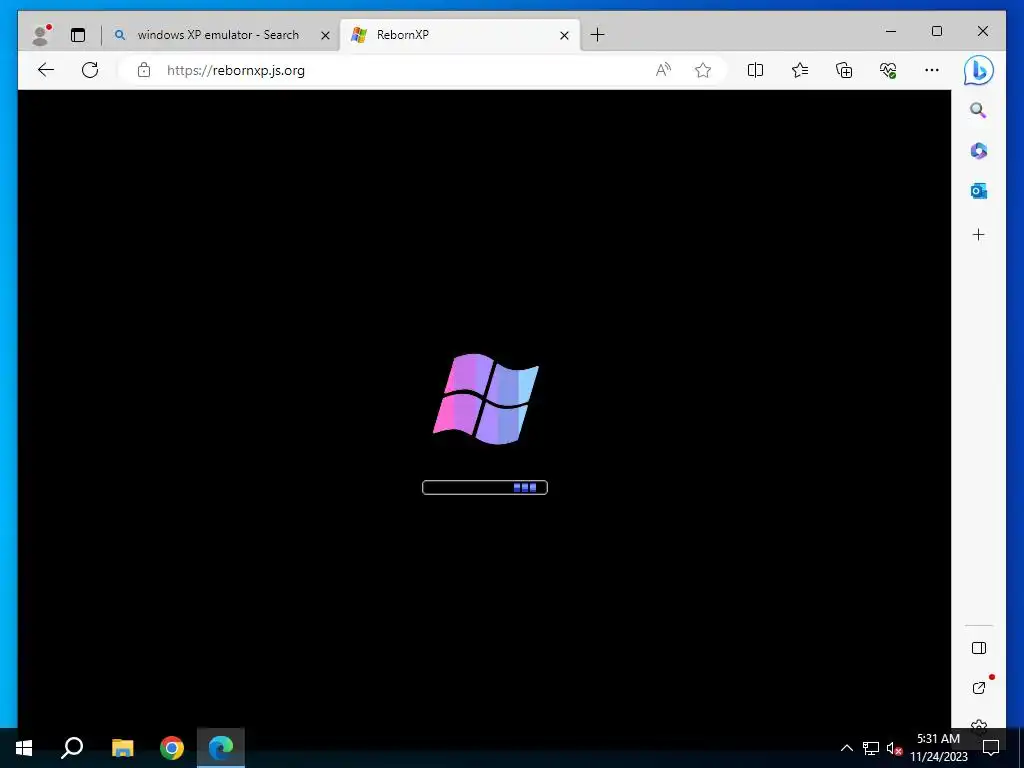The image size is (1024, 768).
Task: Click the muted volume tray icon
Action: [x=894, y=748]
